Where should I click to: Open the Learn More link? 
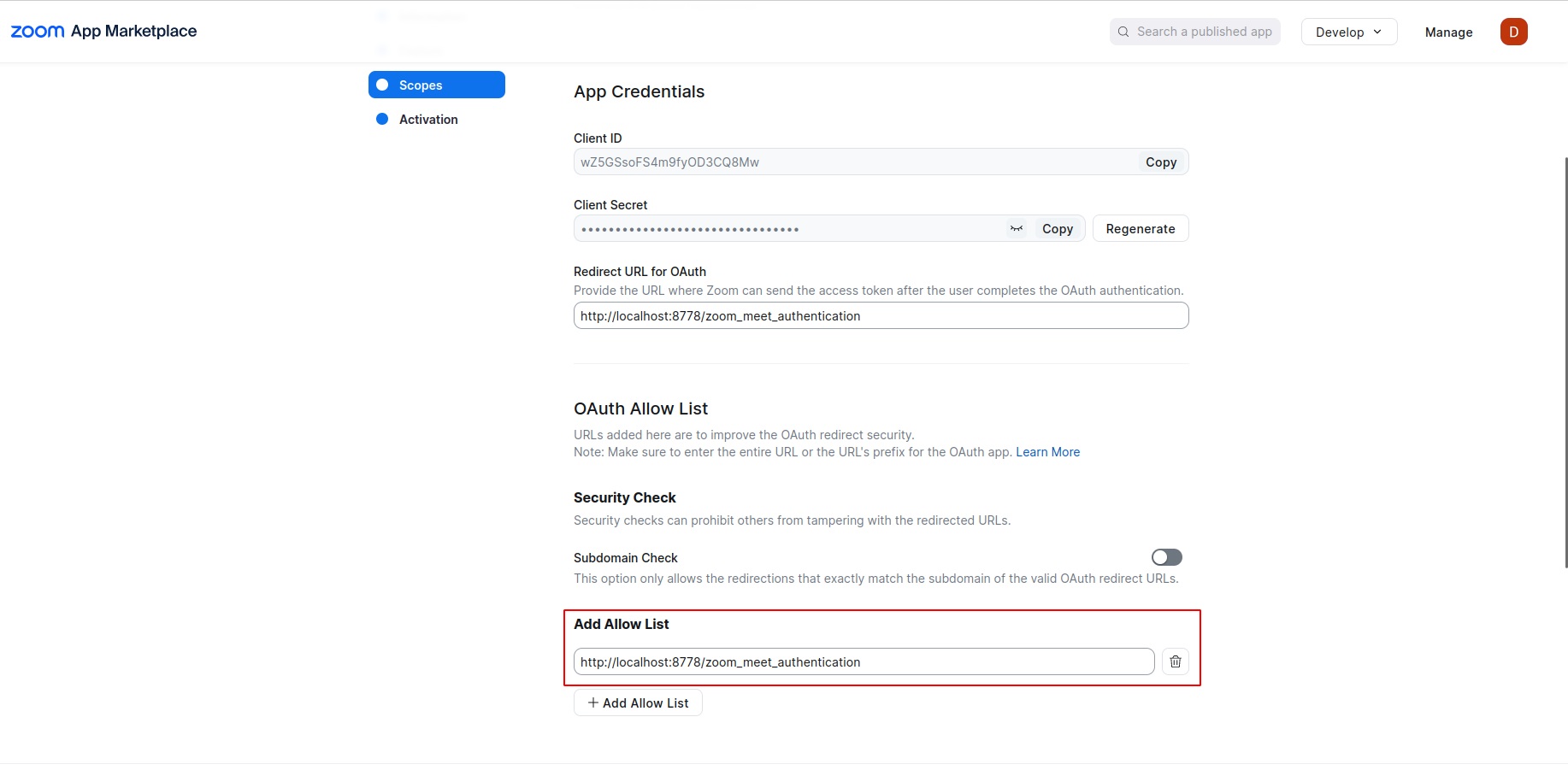tap(1047, 452)
